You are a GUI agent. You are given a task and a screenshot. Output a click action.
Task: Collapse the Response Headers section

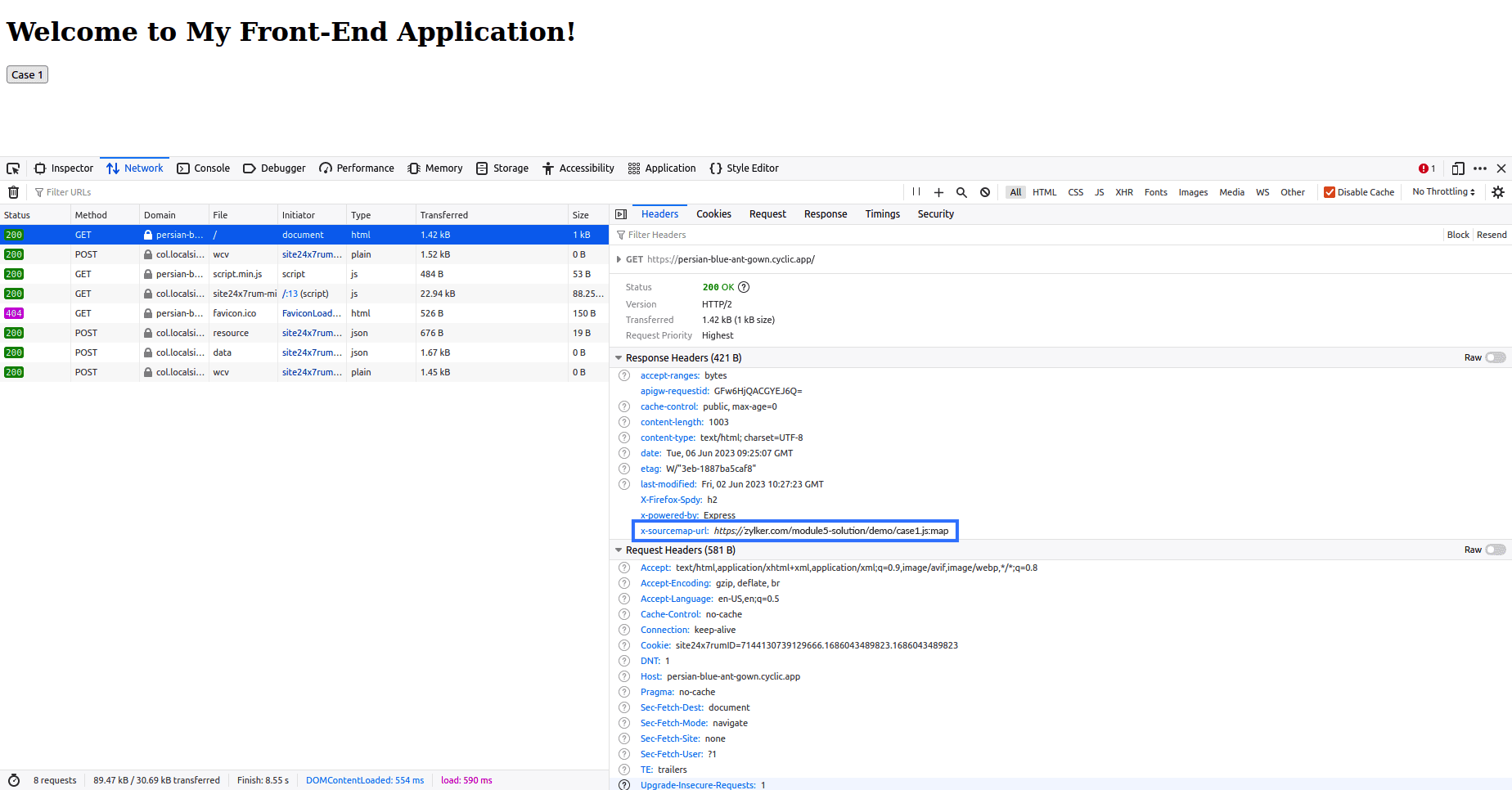[619, 357]
